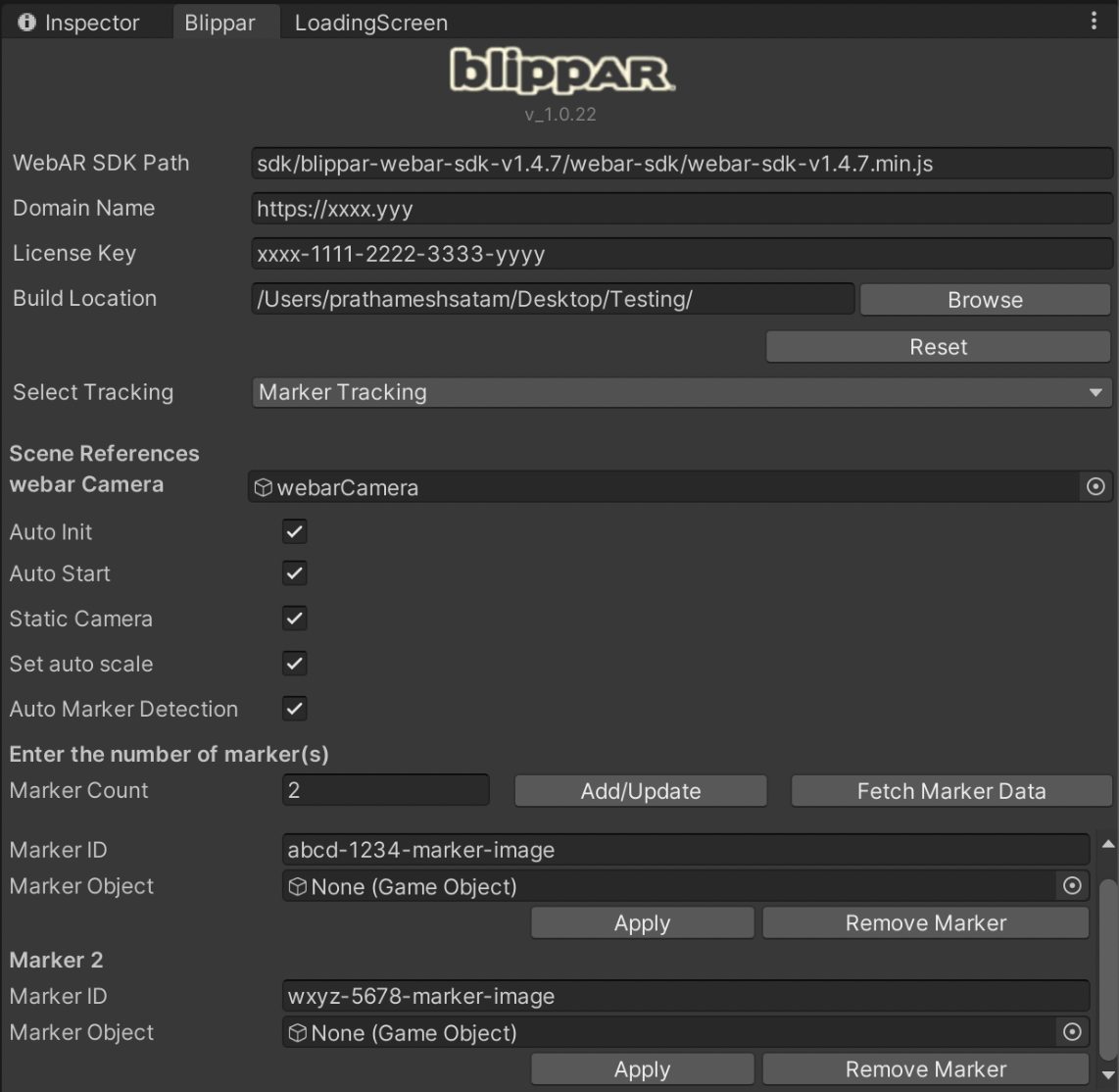Toggle Auto Marker Detection checkbox
The height and width of the screenshot is (1092, 1119).
point(294,709)
